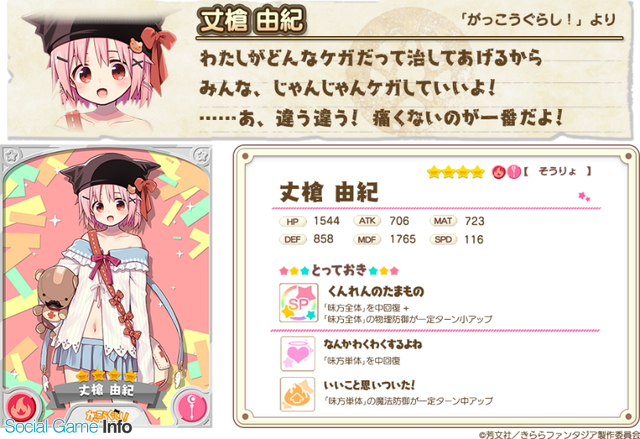Click small fire icon beside そうりょ label

coord(498,173)
